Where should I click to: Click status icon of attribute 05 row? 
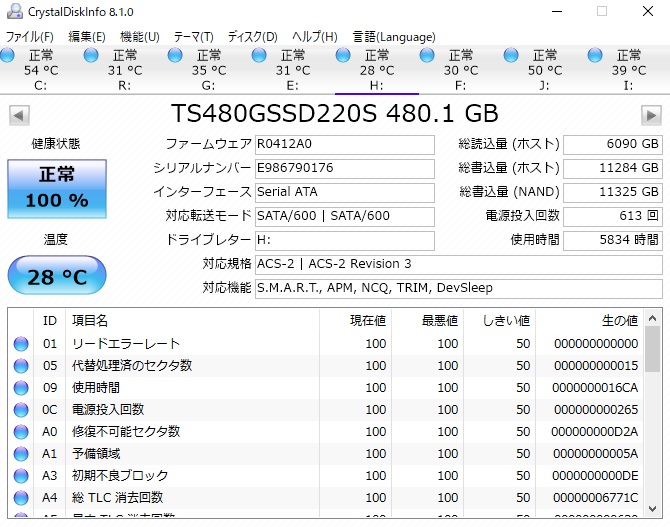(21, 366)
